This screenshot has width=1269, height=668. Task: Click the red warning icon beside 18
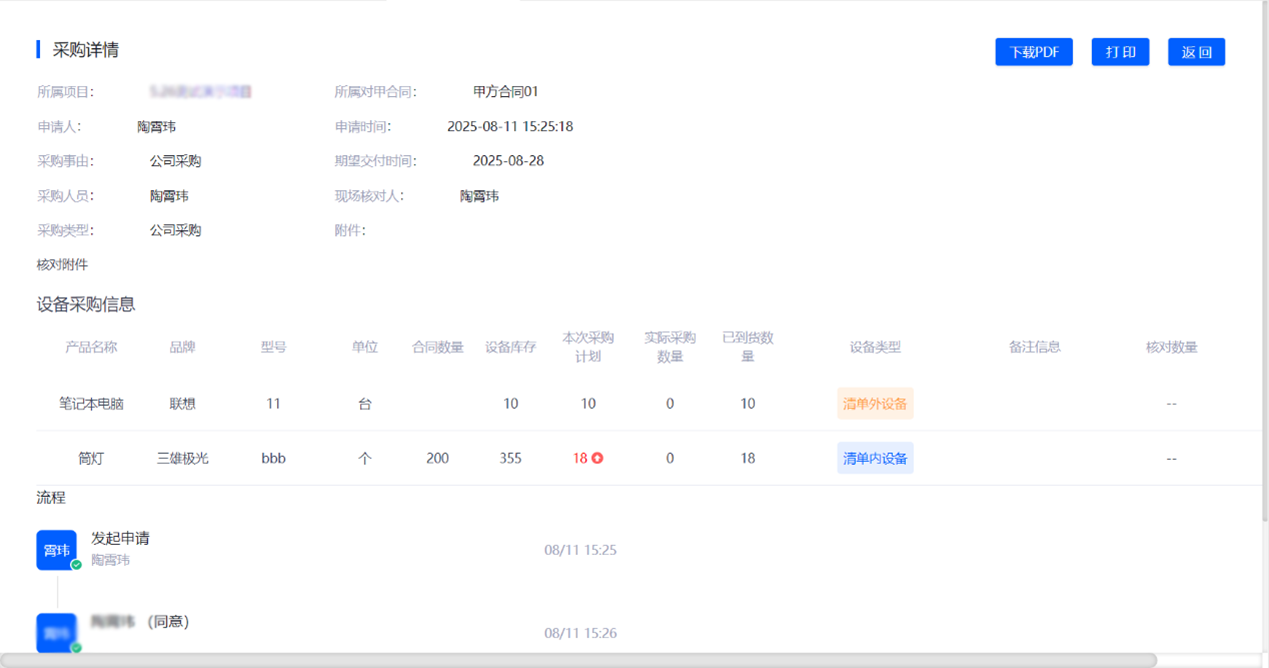pos(598,459)
